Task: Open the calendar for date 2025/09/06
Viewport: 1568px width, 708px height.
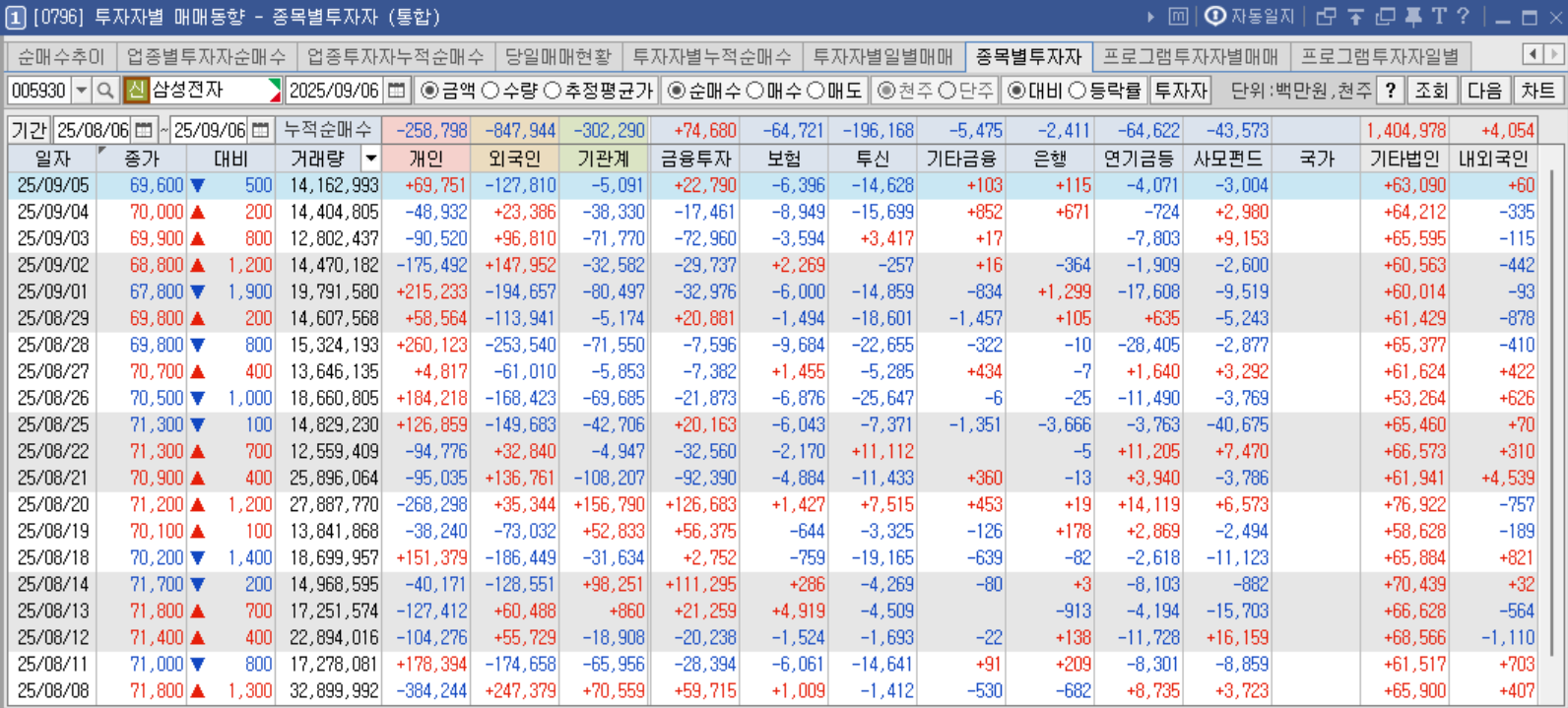Action: (x=396, y=91)
